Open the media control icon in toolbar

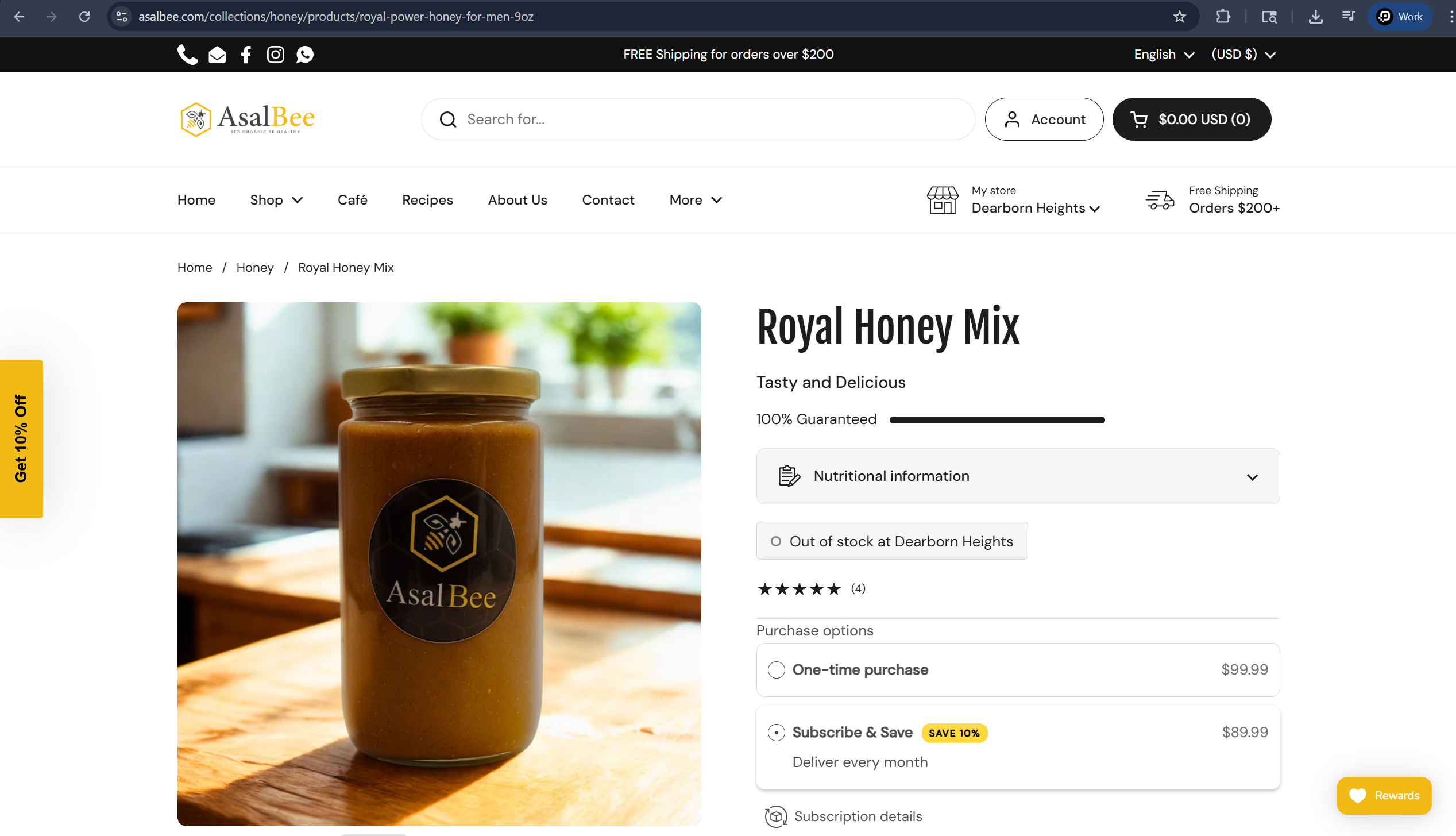pos(1349,17)
